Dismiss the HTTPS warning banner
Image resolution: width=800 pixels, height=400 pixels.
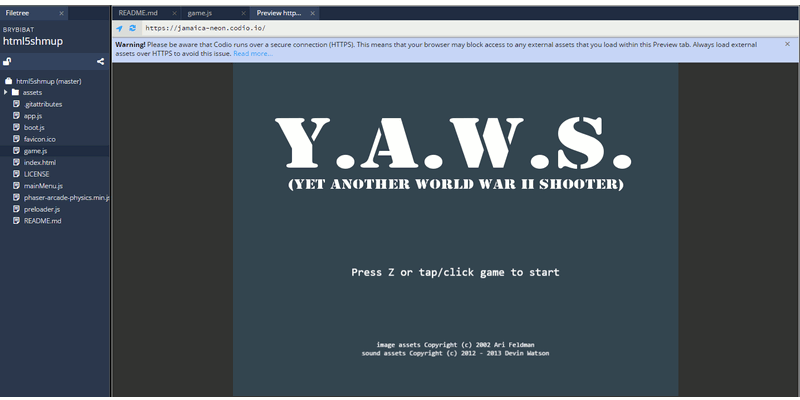pos(787,45)
